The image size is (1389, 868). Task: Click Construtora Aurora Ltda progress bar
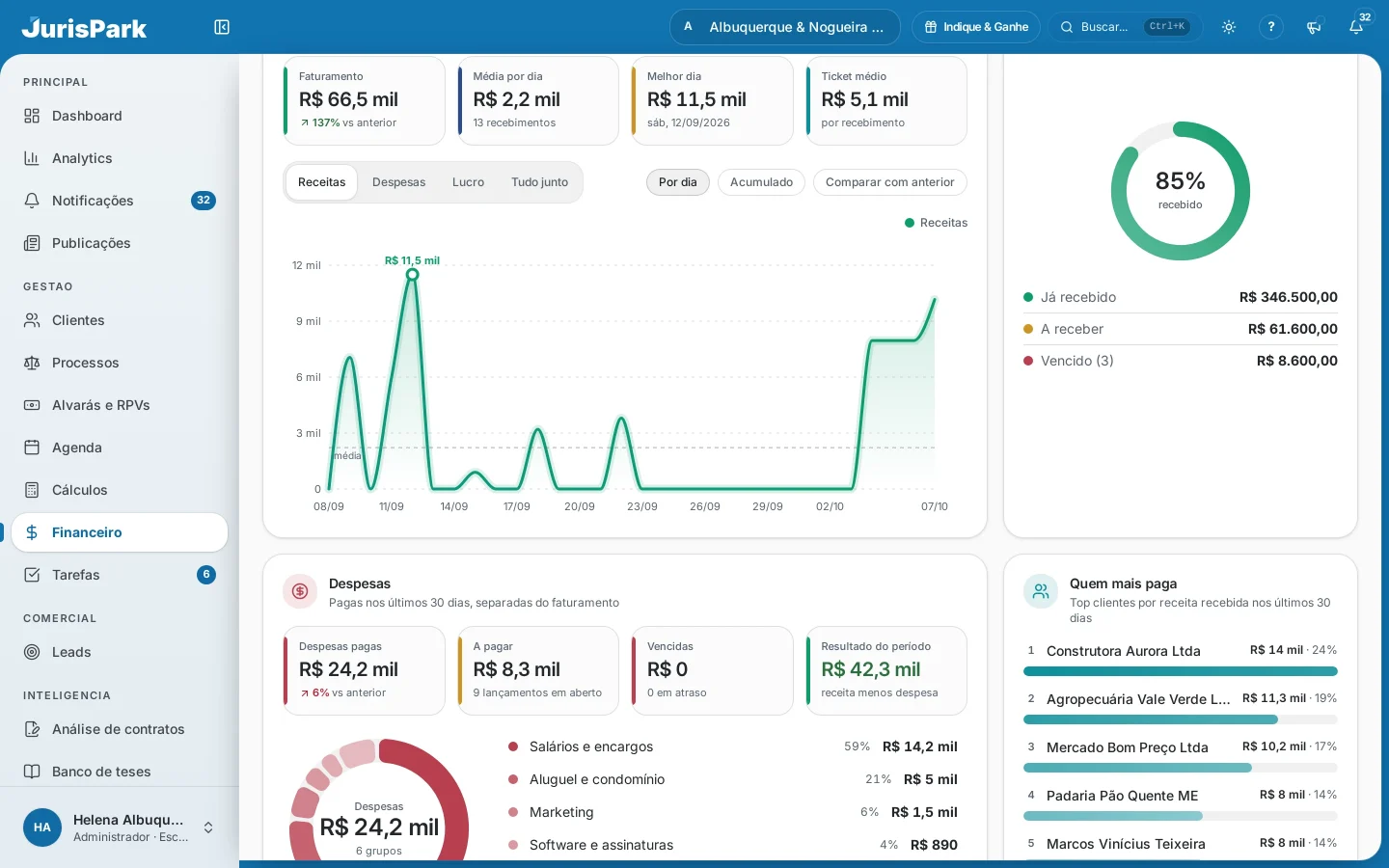pos(1181,671)
